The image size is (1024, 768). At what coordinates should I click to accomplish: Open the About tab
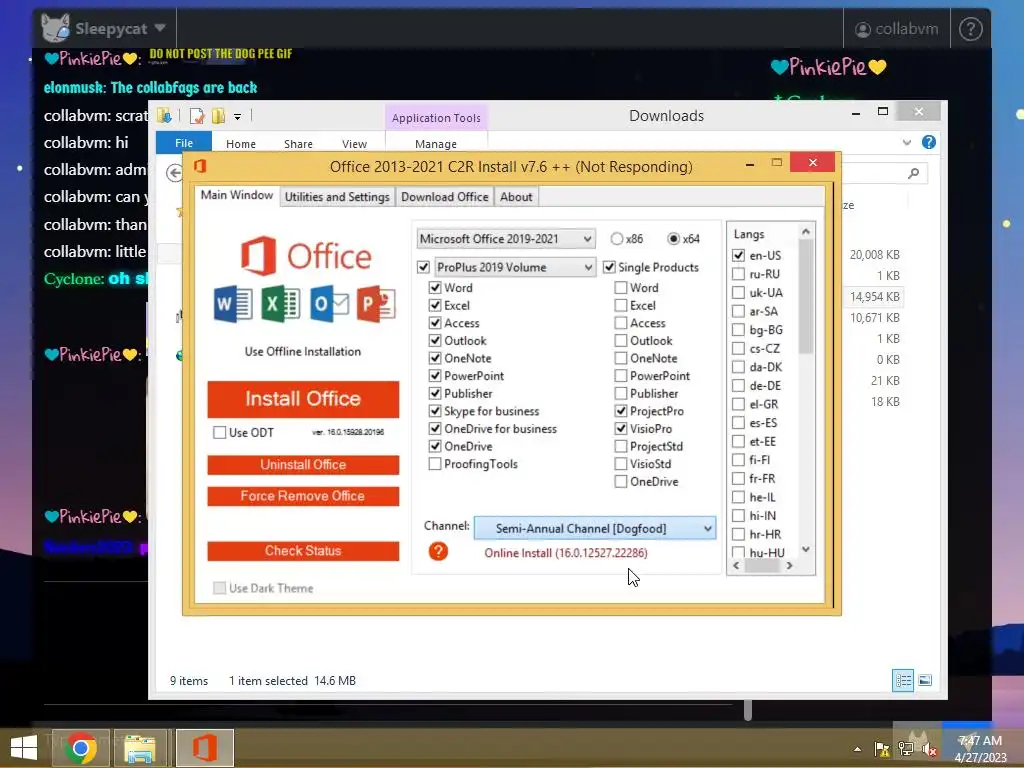point(516,197)
